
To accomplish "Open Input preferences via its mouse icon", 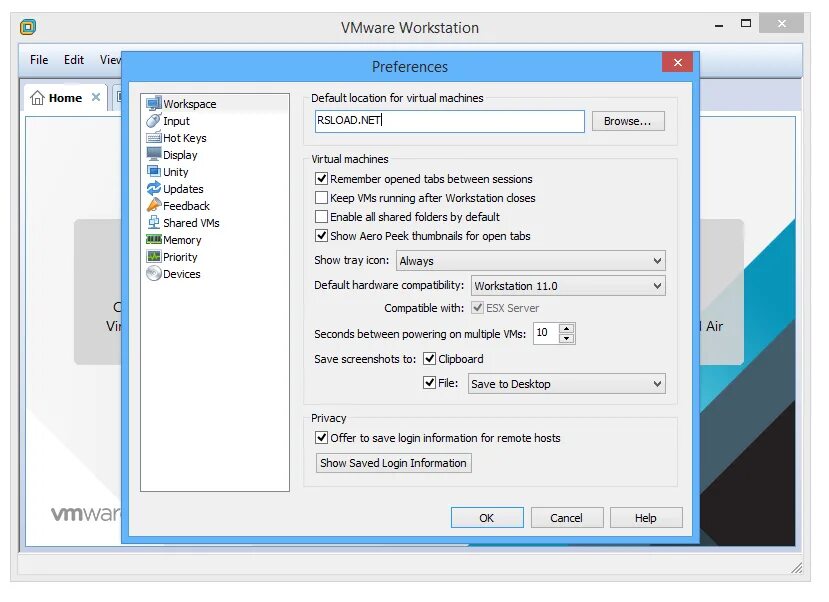I will pos(153,121).
